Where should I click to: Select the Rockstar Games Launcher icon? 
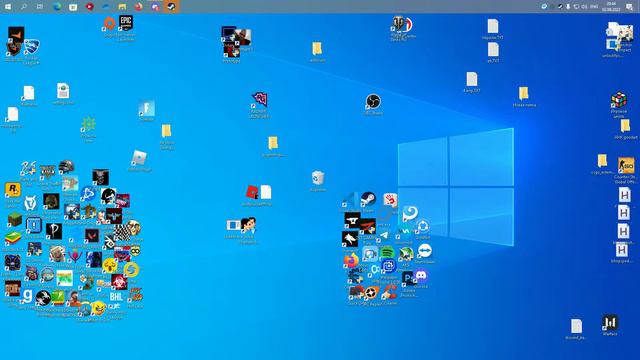pos(12,190)
